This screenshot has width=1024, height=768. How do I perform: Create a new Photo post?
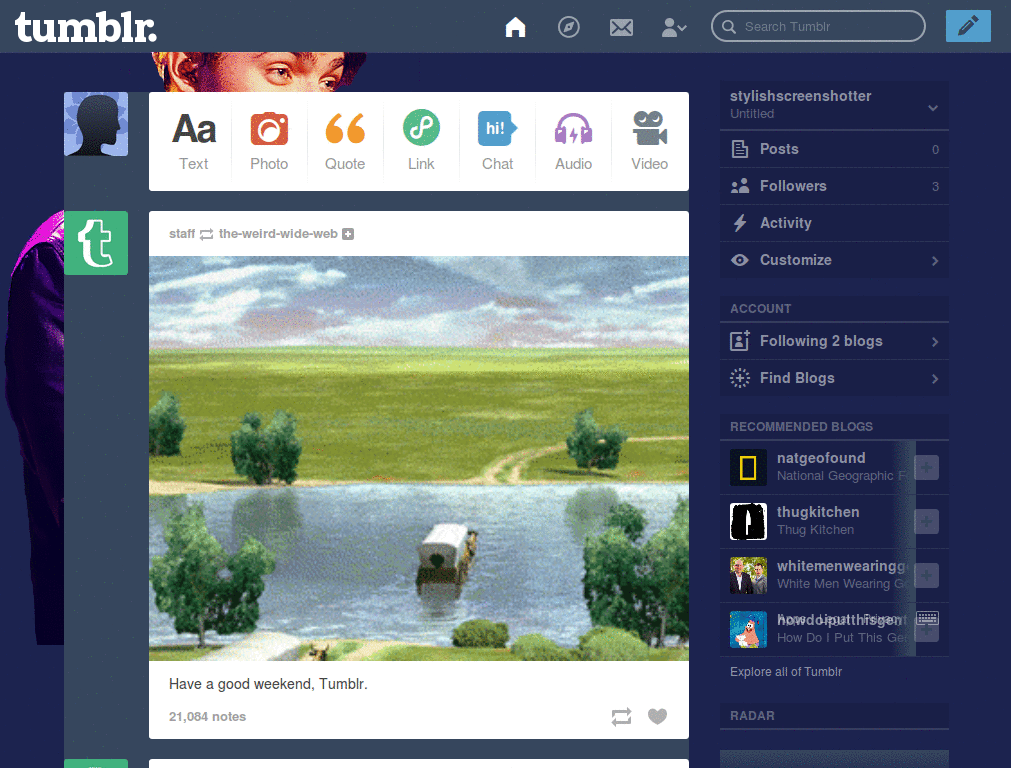(x=269, y=141)
